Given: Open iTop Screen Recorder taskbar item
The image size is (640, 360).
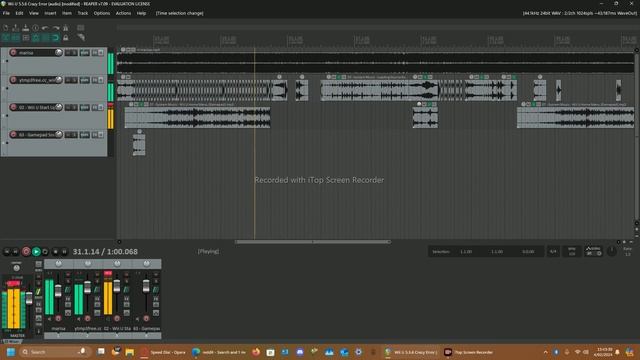Looking at the screenshot, I should coord(469,352).
